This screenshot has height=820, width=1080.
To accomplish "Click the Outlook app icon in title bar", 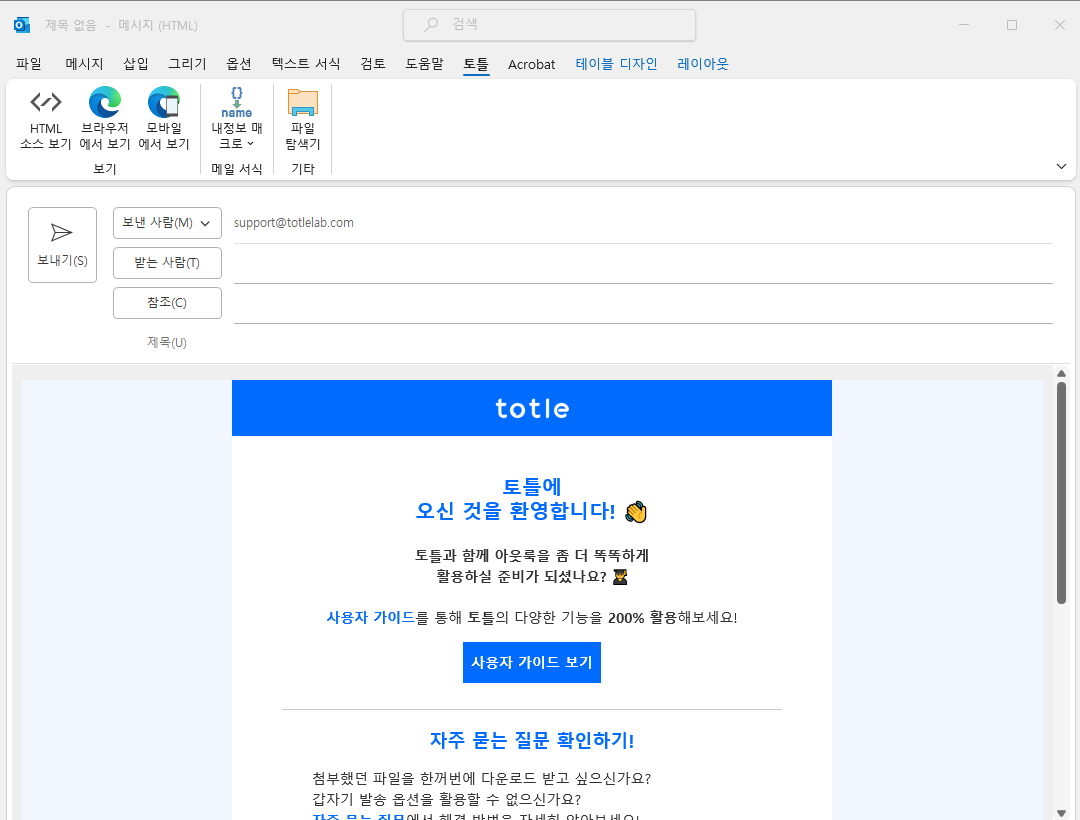I will pos(21,25).
